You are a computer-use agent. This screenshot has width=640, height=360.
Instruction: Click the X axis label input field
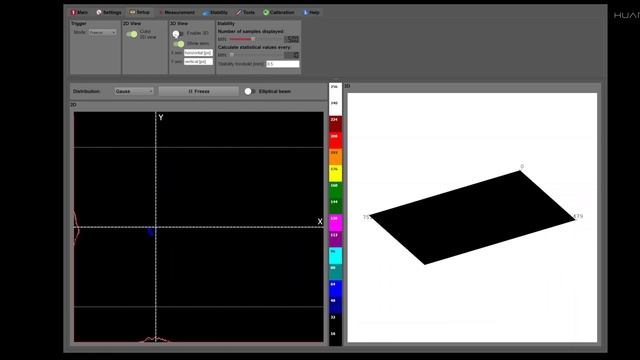click(198, 53)
